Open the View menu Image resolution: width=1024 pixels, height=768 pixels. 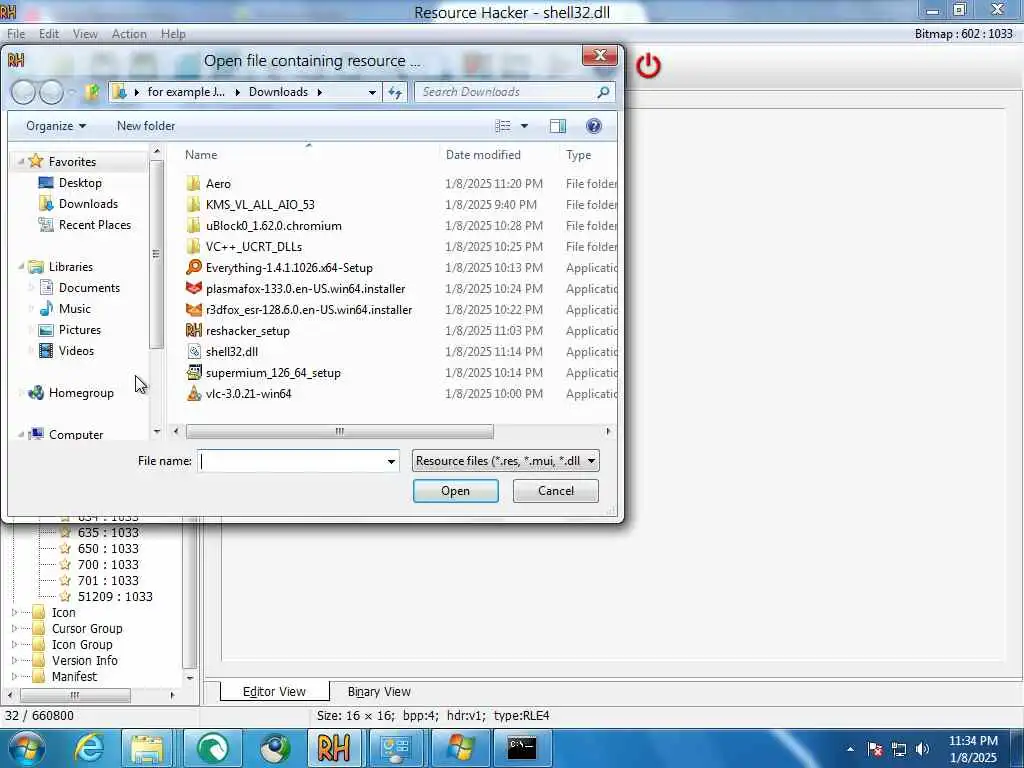85,34
